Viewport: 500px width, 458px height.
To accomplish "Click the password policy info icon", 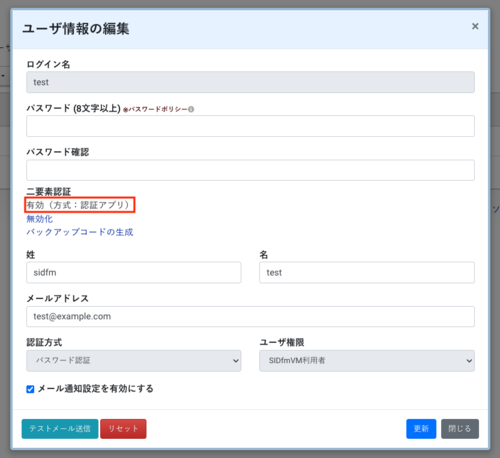I will 191,109.
